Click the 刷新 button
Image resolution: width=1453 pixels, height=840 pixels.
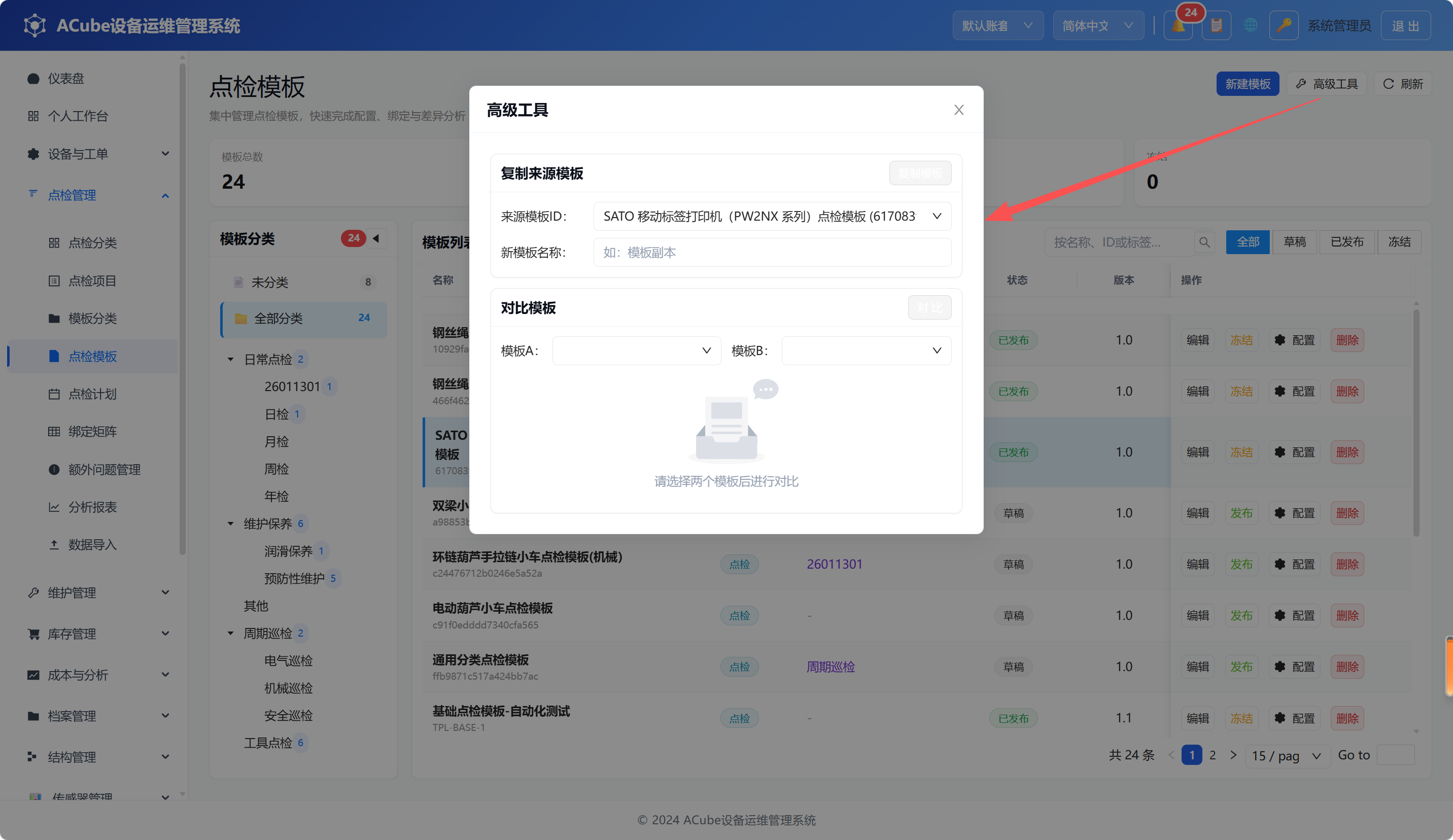click(1402, 84)
